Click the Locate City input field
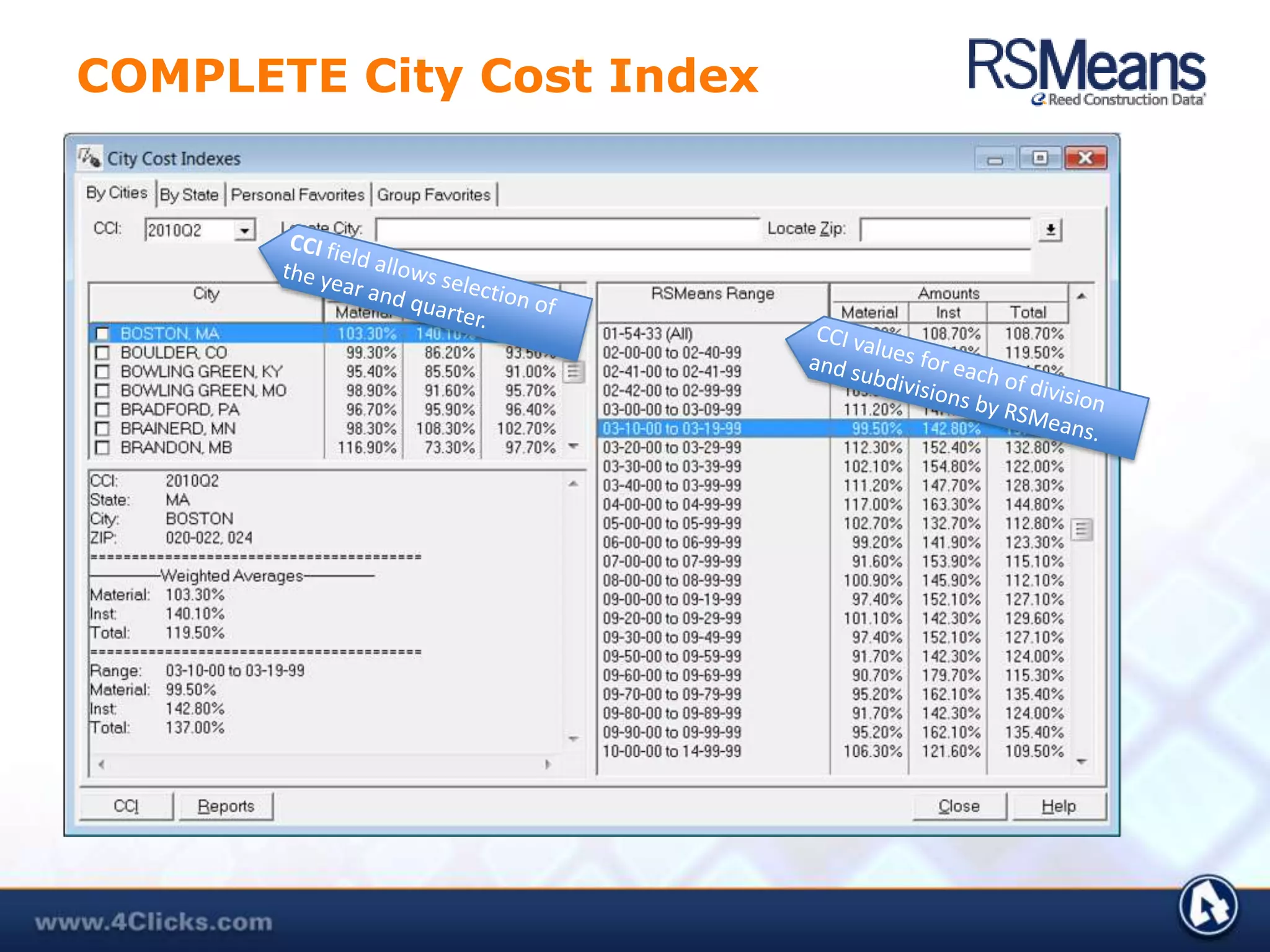 [566, 229]
